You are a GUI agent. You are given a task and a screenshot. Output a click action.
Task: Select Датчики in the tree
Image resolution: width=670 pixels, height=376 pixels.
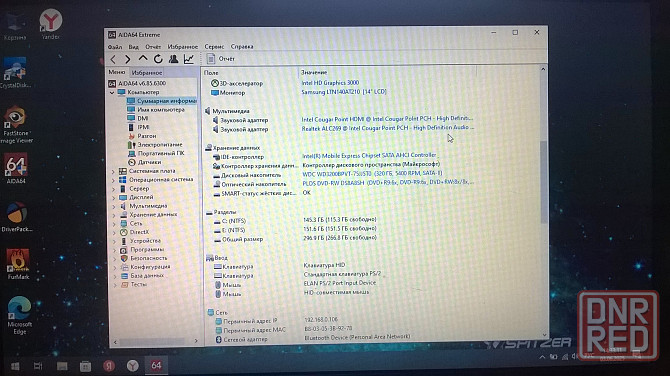click(x=144, y=162)
